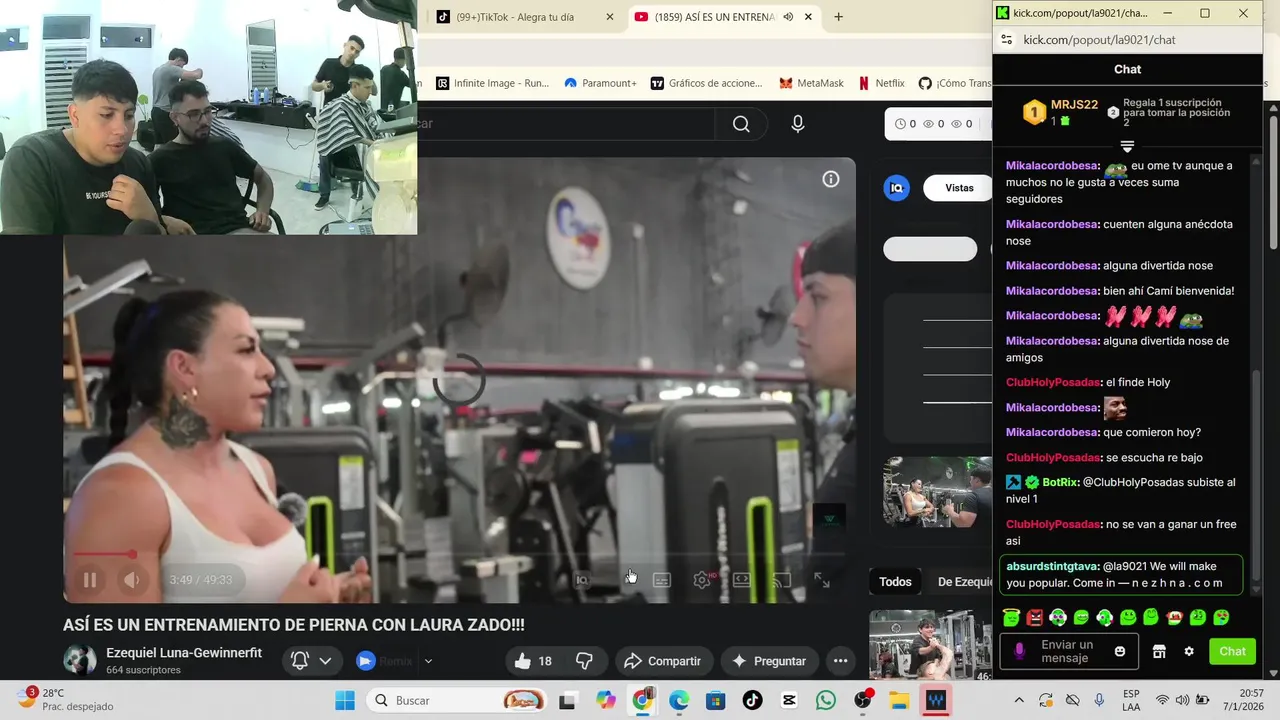Start voice search with microphone icon
Viewport: 1280px width, 720px height.
pyautogui.click(x=798, y=124)
